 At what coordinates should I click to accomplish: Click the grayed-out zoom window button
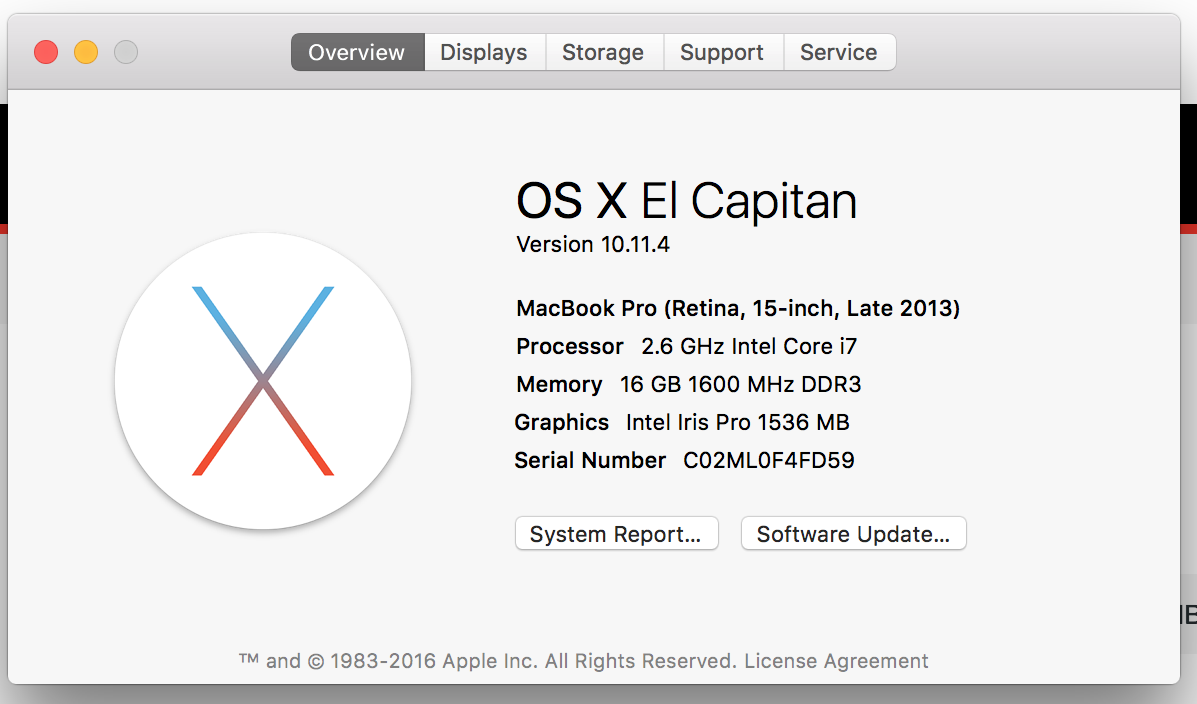click(x=126, y=52)
